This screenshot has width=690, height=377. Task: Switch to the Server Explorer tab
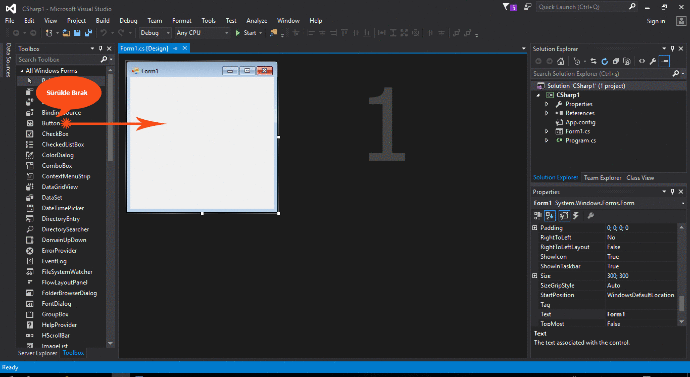pos(37,353)
